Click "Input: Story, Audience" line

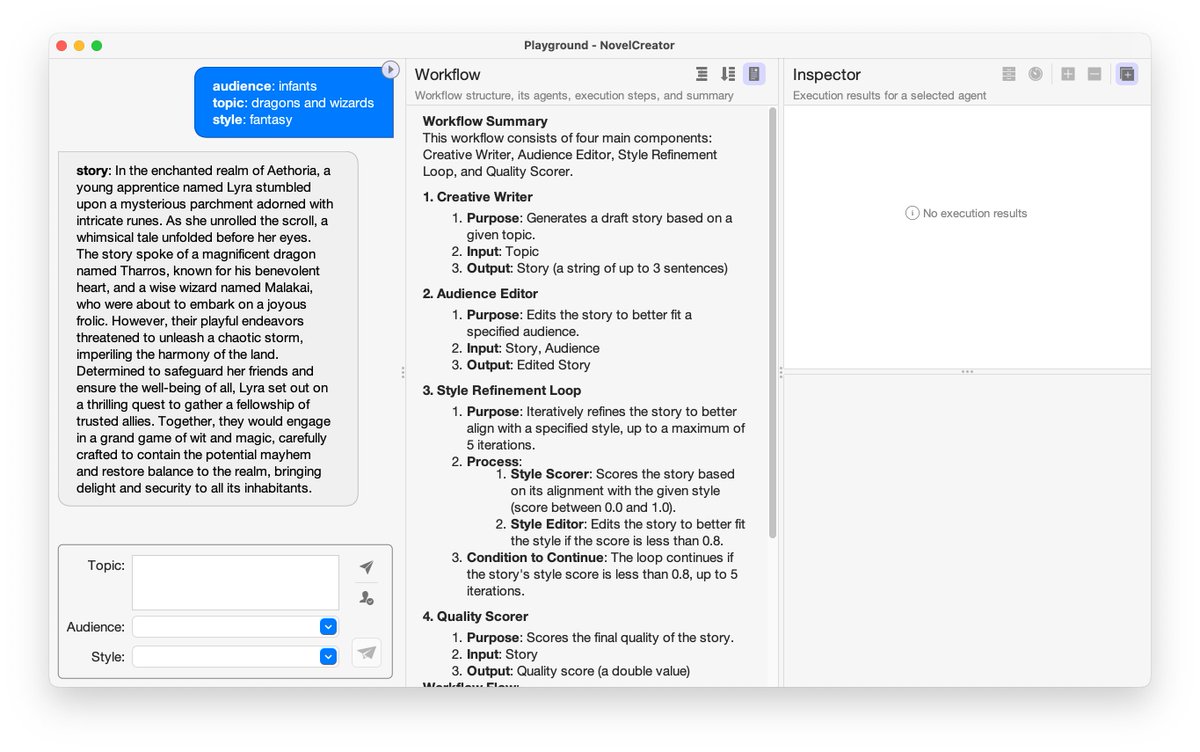coord(533,348)
